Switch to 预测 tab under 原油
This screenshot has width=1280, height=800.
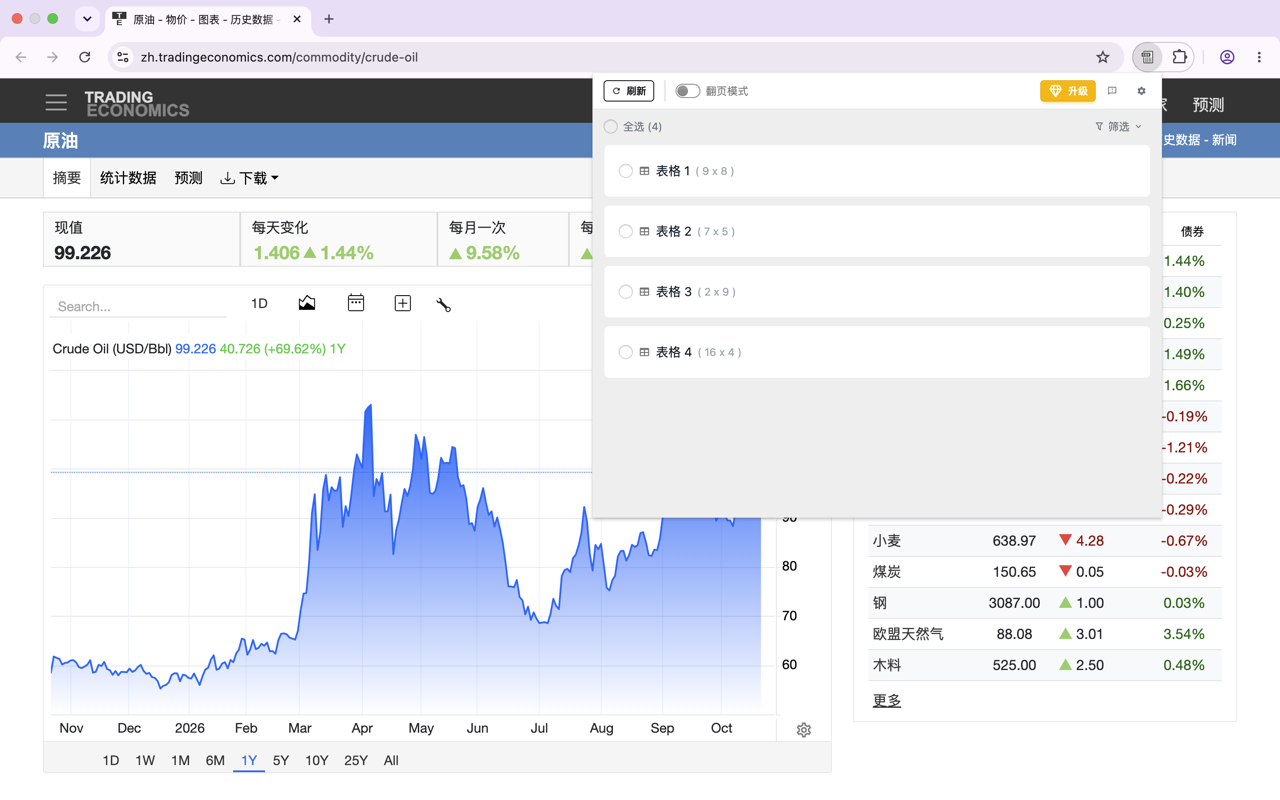click(188, 178)
